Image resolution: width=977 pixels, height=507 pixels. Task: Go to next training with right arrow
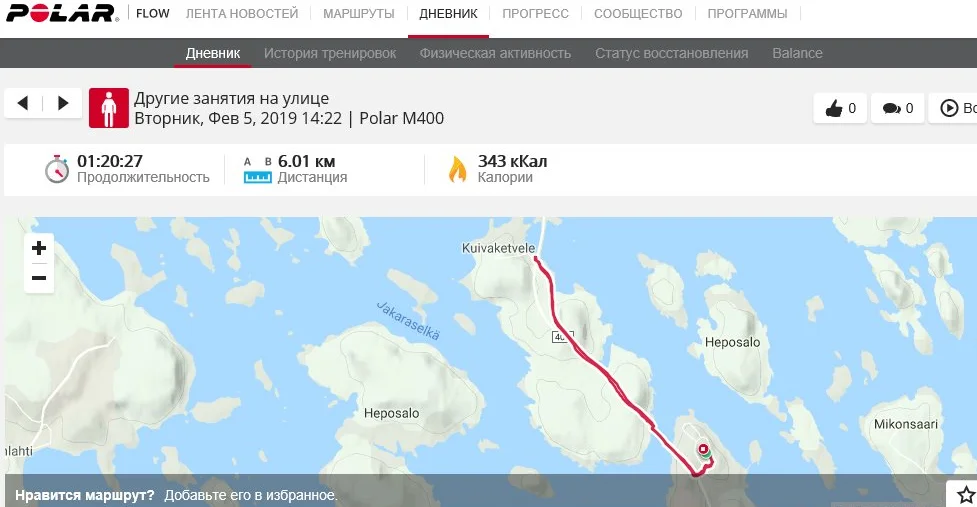tap(63, 103)
